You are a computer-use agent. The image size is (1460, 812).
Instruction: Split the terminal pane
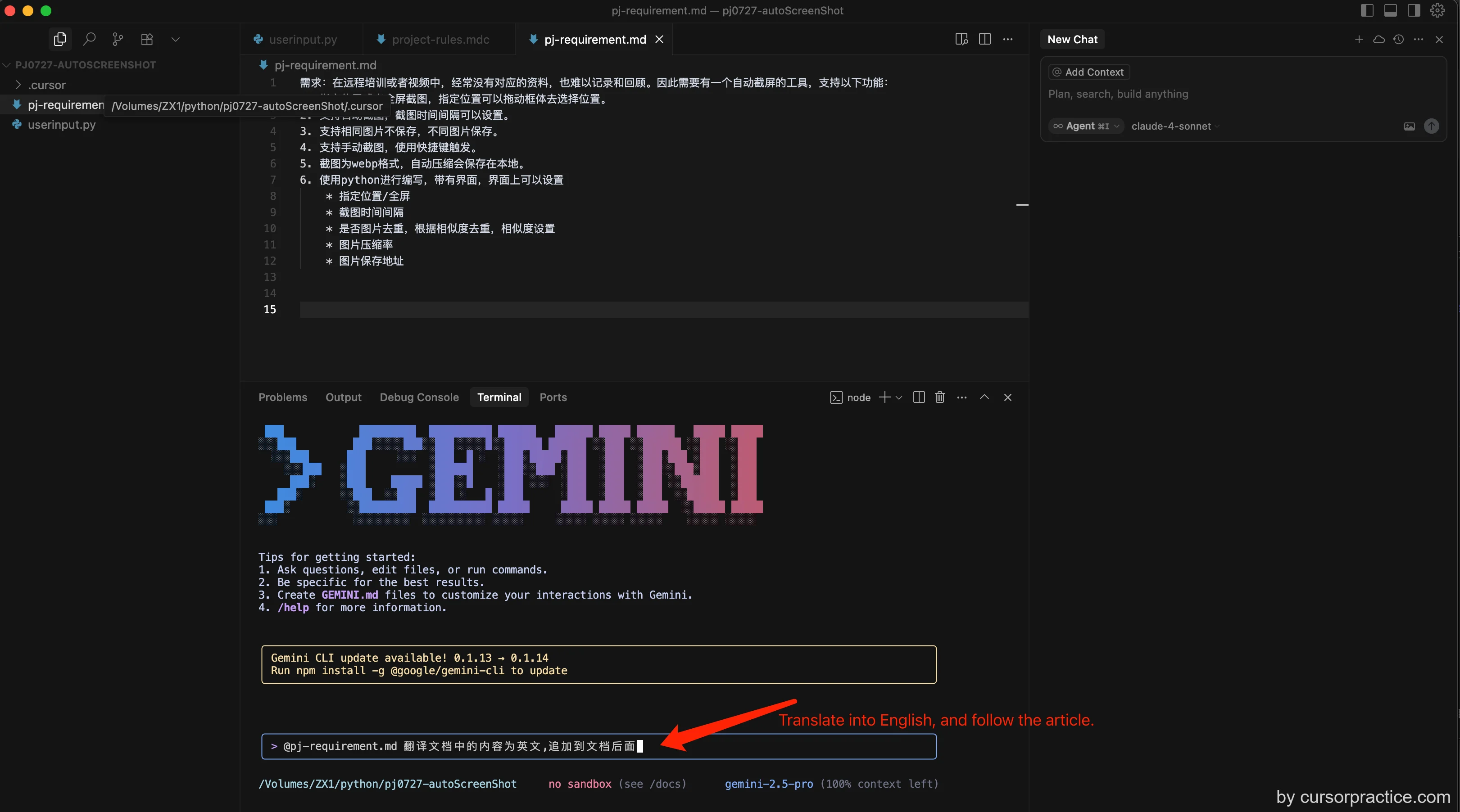click(x=919, y=397)
